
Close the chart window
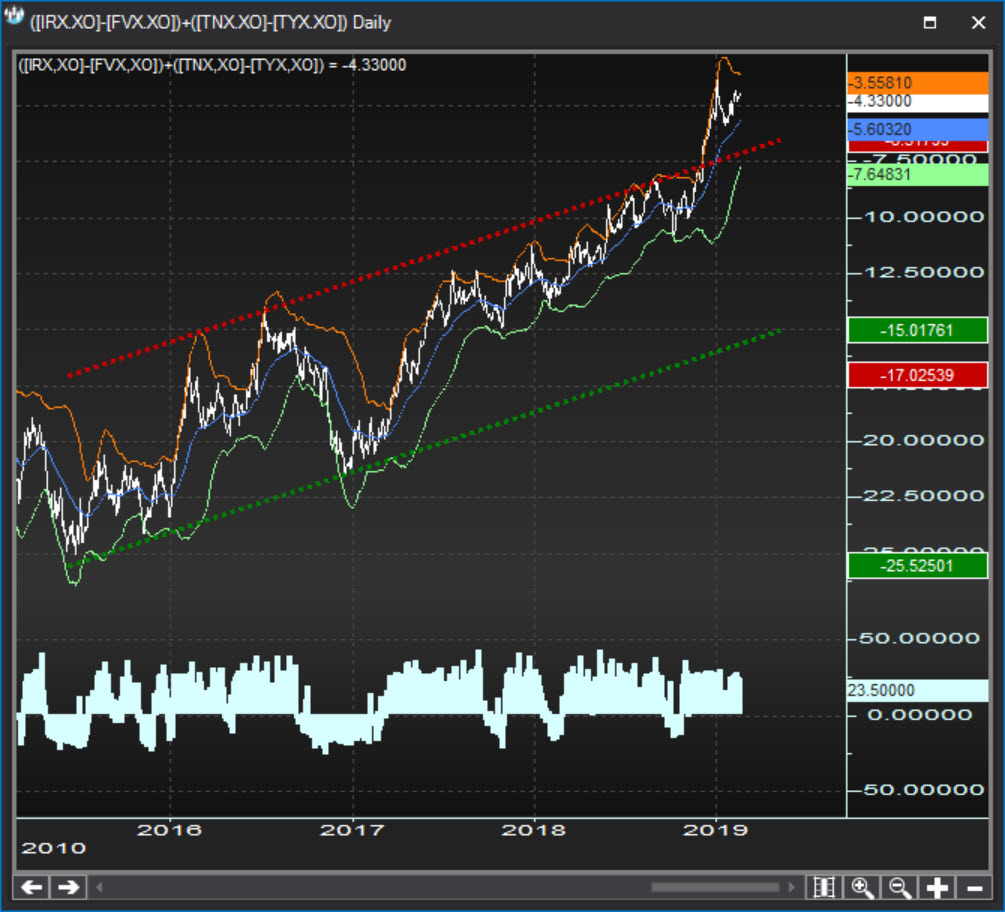976,23
